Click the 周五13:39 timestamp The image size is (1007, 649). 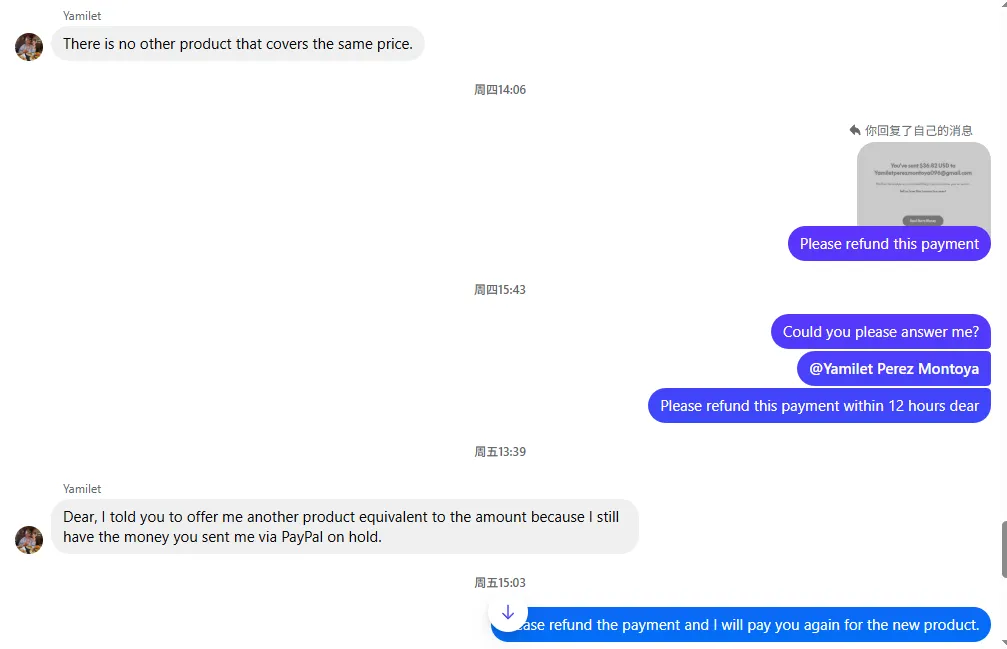(x=500, y=452)
